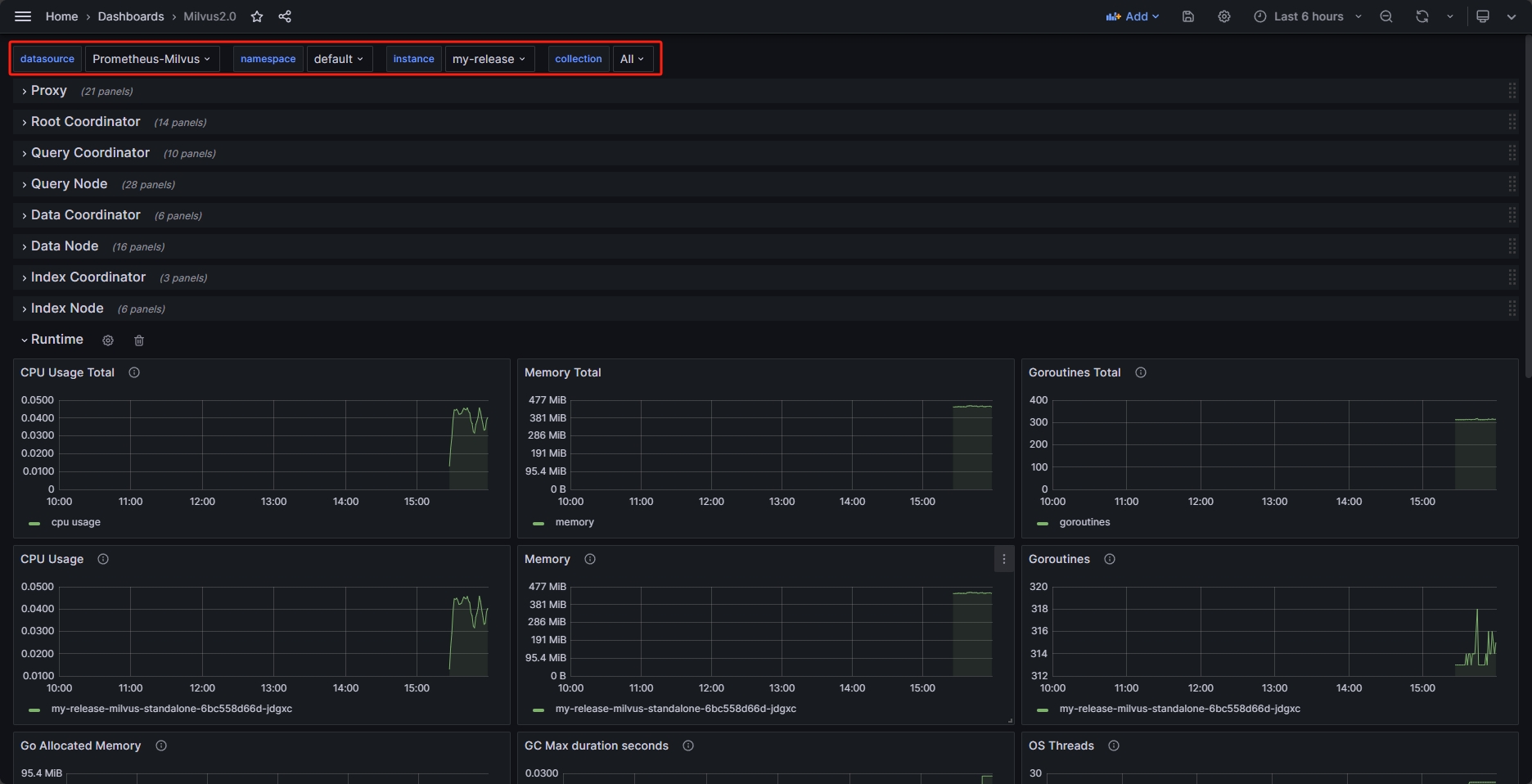The width and height of the screenshot is (1532, 784).
Task: Click the Proxy row drag handle
Action: click(1512, 91)
